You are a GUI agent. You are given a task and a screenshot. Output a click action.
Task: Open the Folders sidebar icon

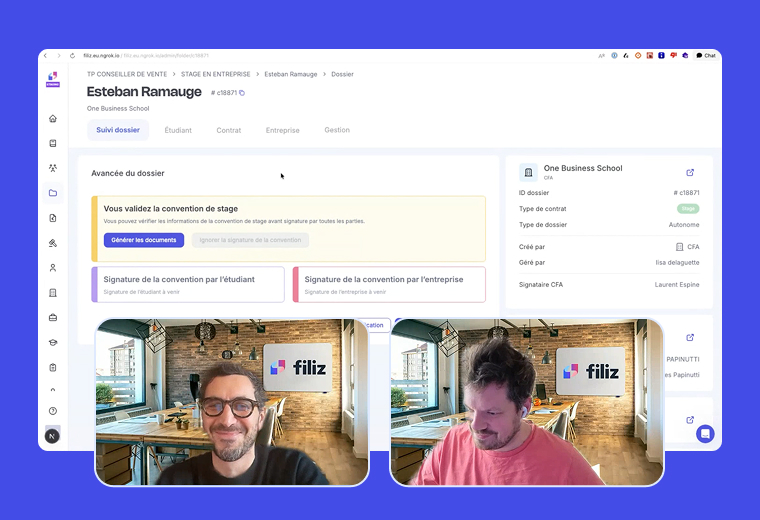pyautogui.click(x=53, y=193)
